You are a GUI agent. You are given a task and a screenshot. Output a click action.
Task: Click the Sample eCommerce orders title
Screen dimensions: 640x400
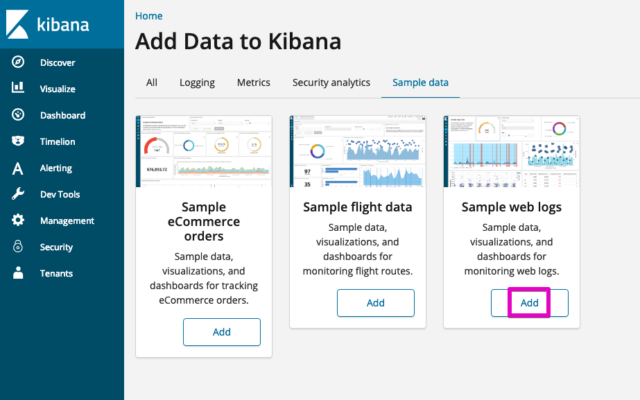[204, 222]
